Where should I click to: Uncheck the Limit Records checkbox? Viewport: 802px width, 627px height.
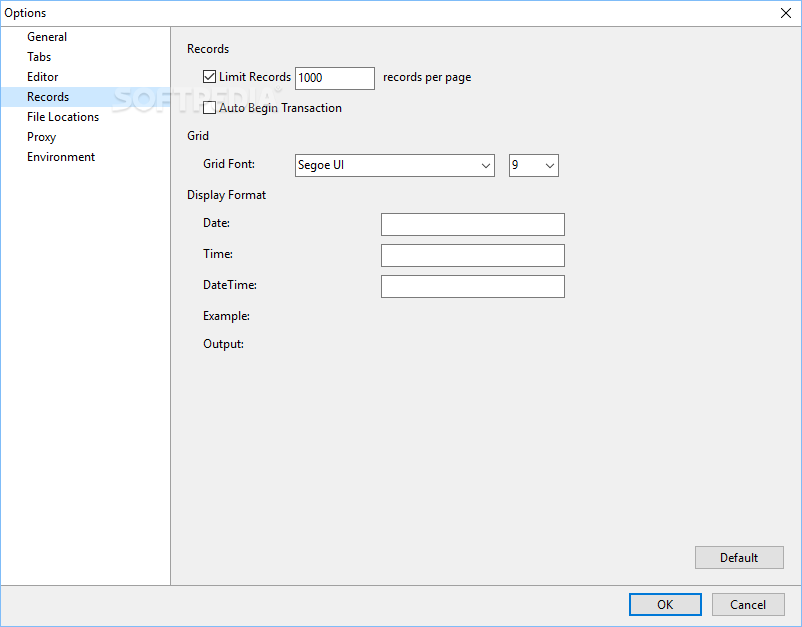[209, 77]
